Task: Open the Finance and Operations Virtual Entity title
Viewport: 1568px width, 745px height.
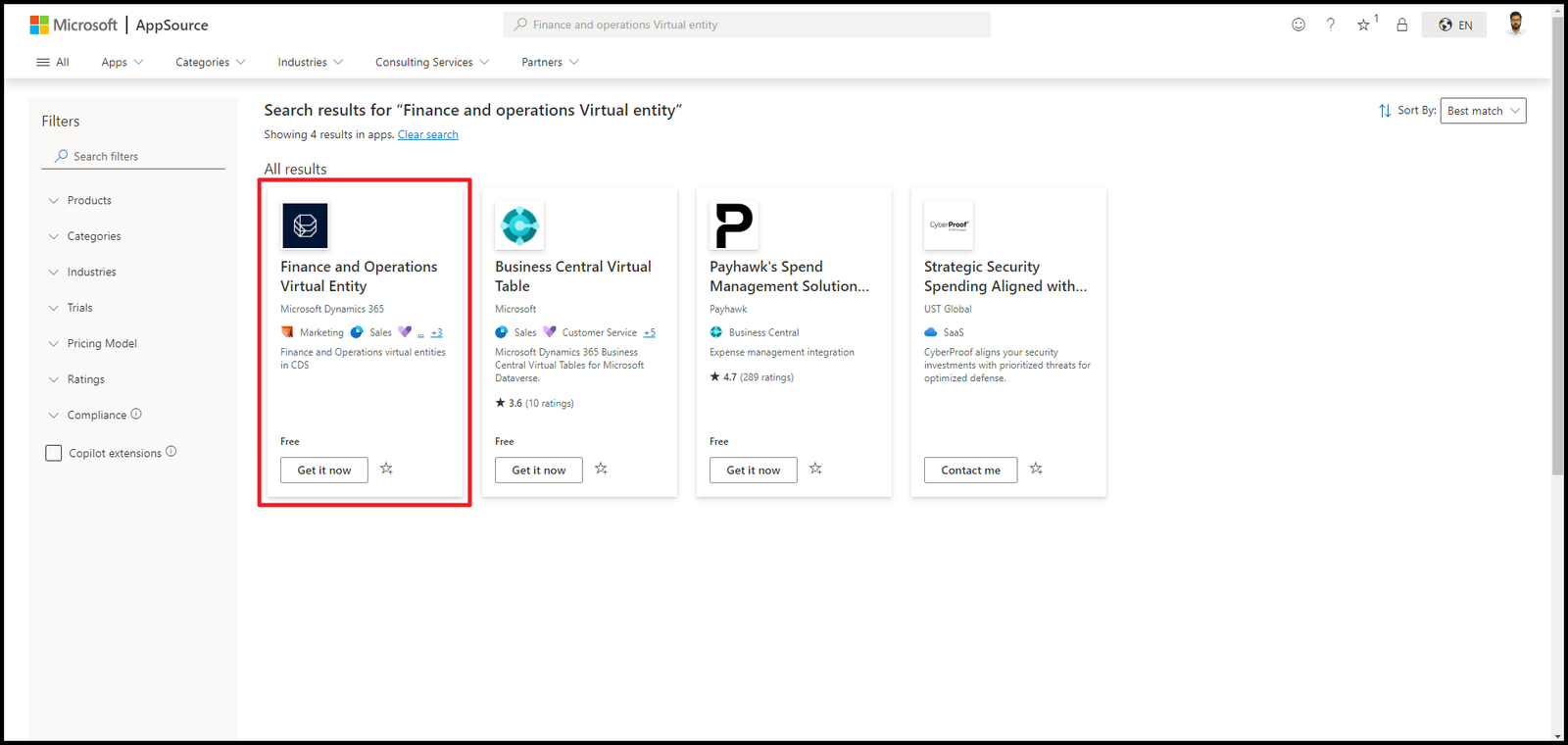Action: tap(359, 276)
